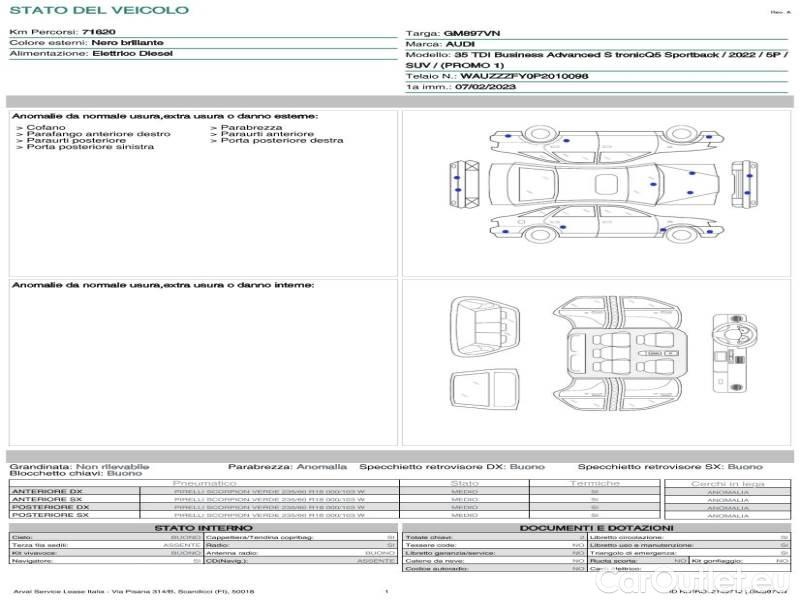This screenshot has width=800, height=600.
Task: Click the Porta posteriore sinistra anomaly entry
Action: [x=90, y=147]
